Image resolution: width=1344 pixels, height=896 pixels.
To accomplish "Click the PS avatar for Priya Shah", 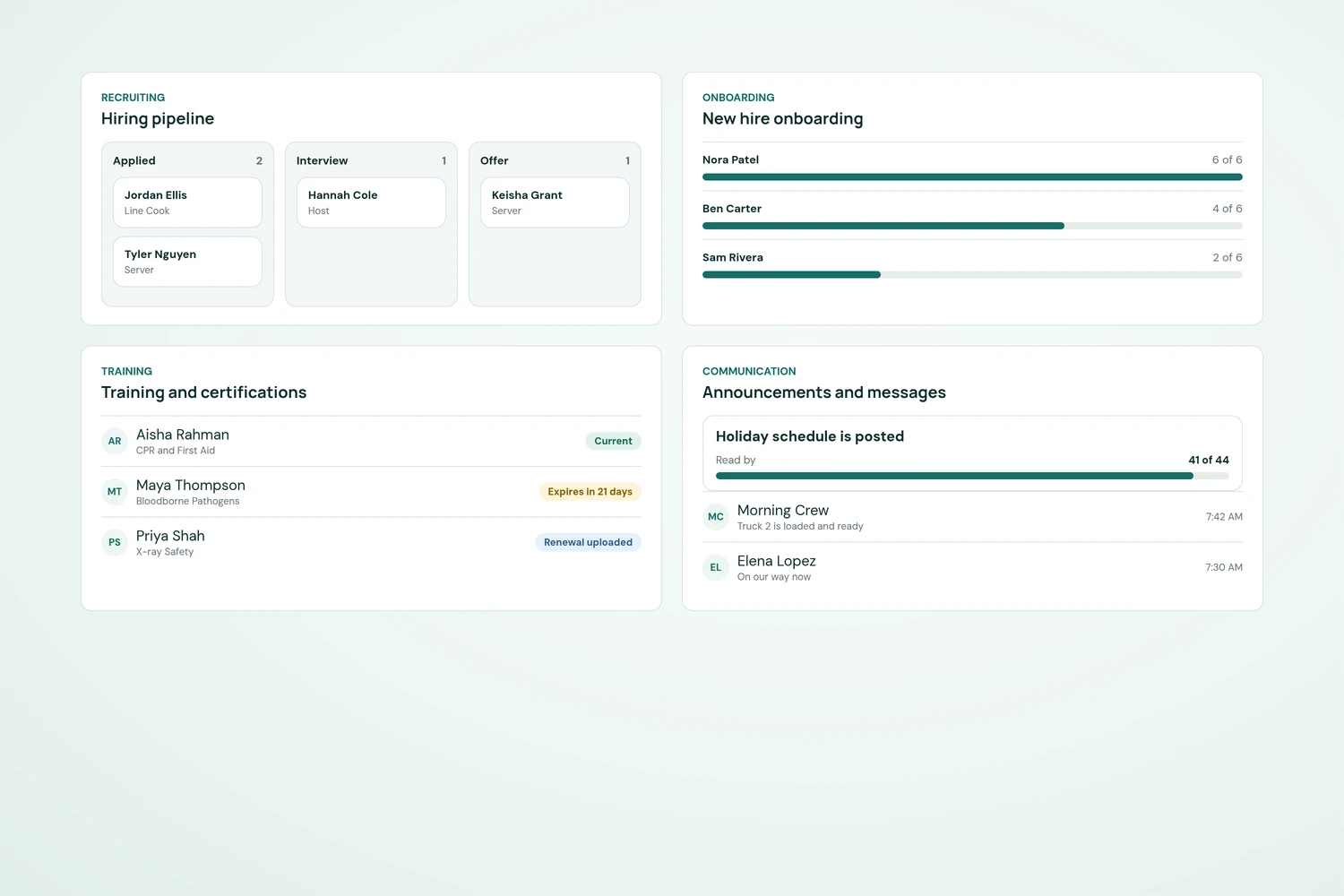I will 115,542.
